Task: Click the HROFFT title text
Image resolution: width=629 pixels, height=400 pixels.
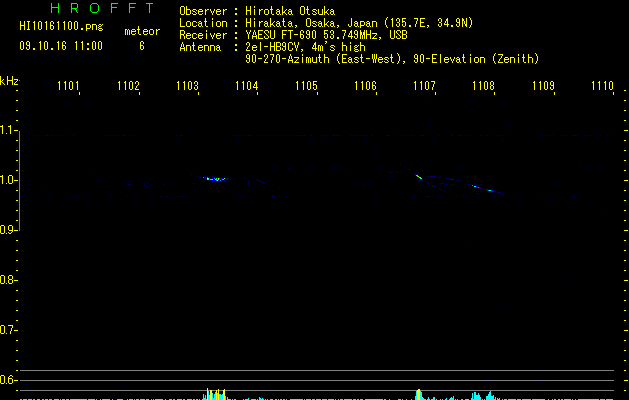Action: tap(102, 8)
